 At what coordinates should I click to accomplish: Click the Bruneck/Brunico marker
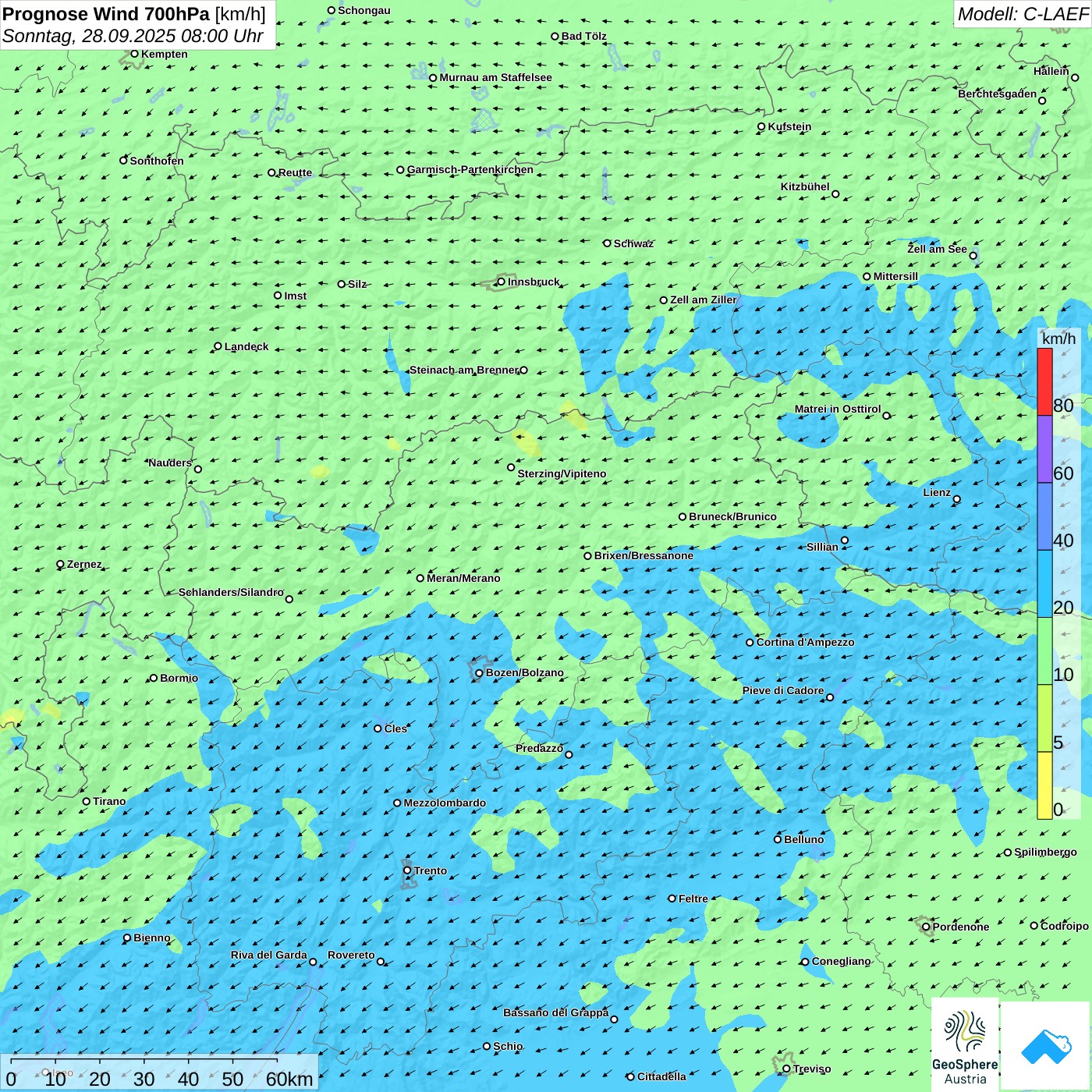[x=682, y=516]
